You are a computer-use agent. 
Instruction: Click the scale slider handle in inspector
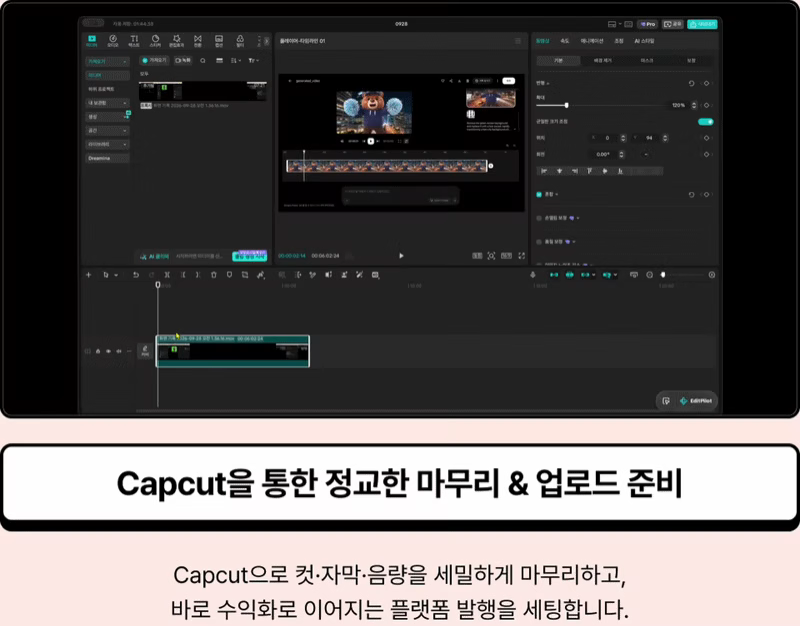pos(566,105)
